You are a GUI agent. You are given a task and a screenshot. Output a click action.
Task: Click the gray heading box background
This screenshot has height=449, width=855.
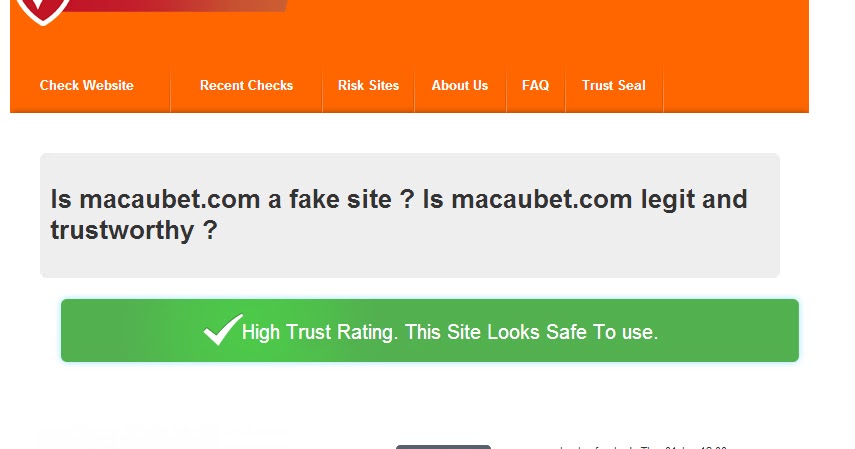point(410,256)
